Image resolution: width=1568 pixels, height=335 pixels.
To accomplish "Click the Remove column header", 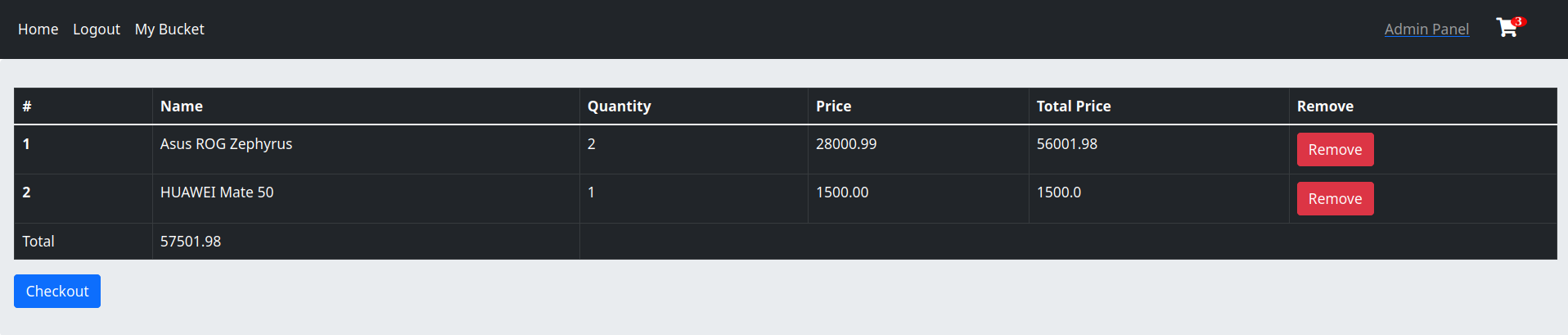I will coord(1423,106).
